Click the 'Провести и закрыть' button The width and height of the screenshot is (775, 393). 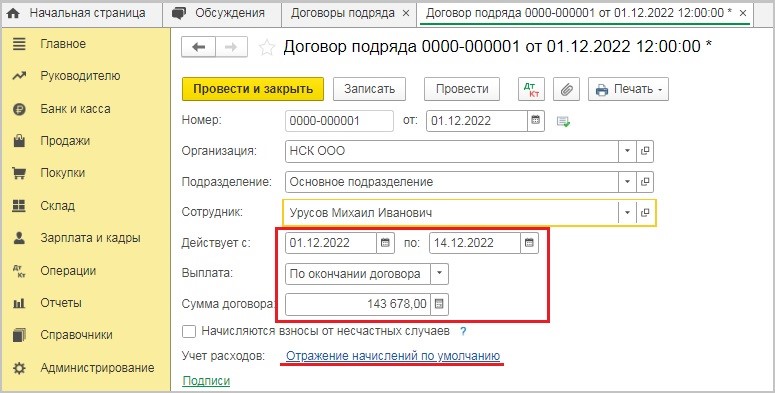253,89
